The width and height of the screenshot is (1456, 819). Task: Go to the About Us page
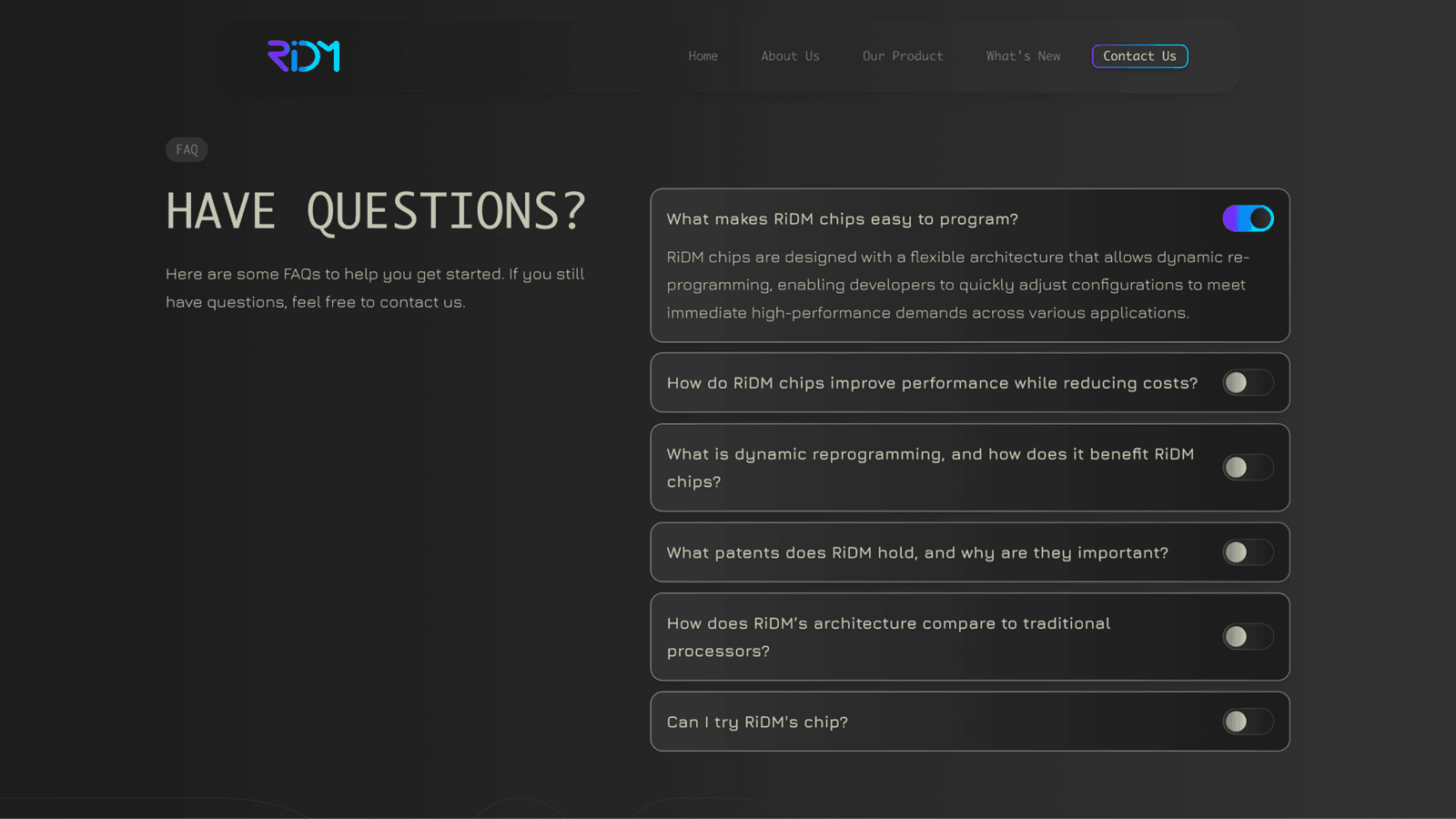(x=790, y=56)
